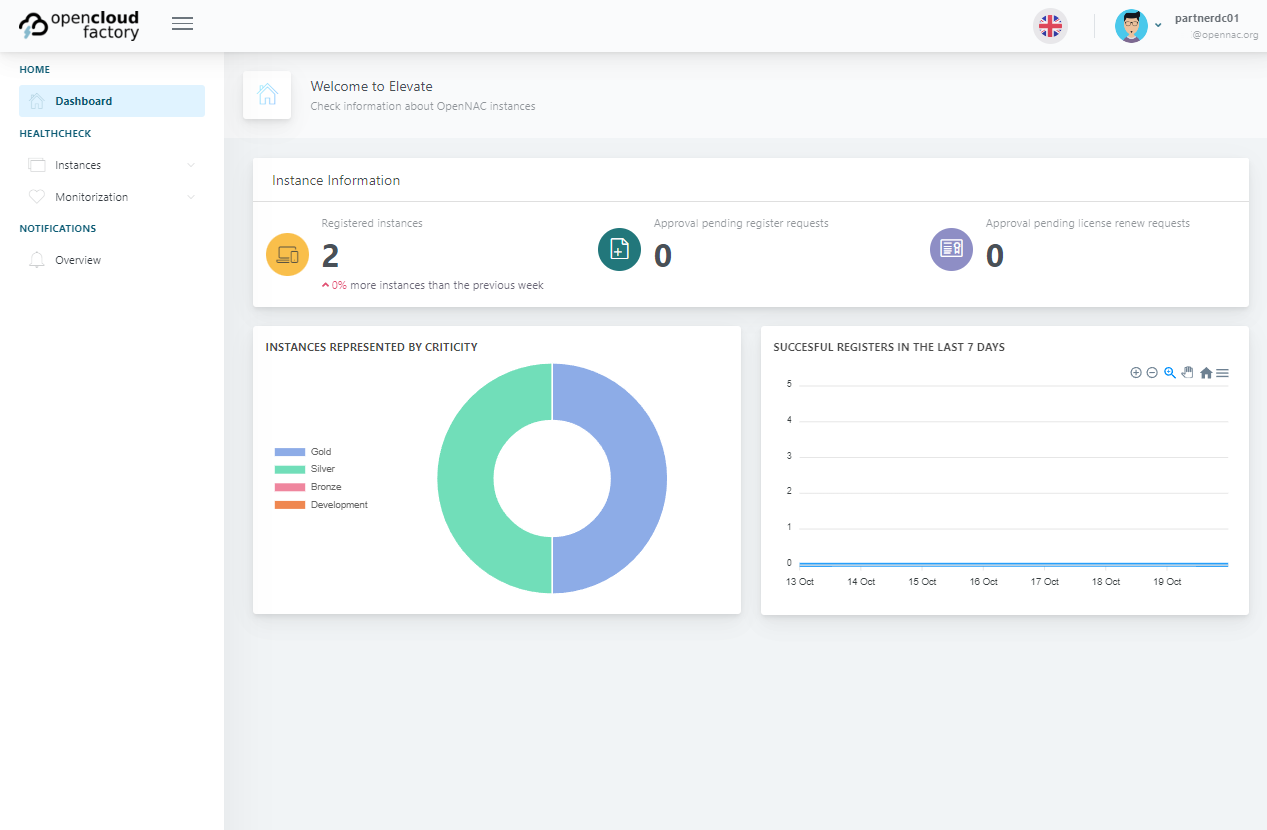Viewport: 1267px width, 830px height.
Task: Click the Dashboard home icon in sidebar
Action: (37, 101)
